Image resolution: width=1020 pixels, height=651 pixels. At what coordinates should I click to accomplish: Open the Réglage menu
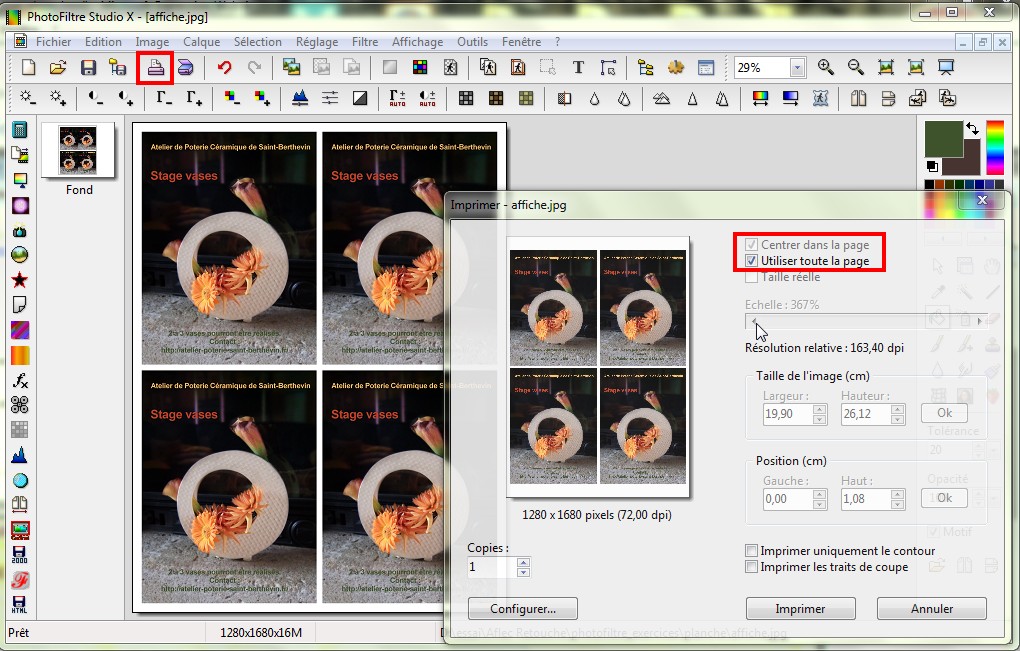coord(317,42)
